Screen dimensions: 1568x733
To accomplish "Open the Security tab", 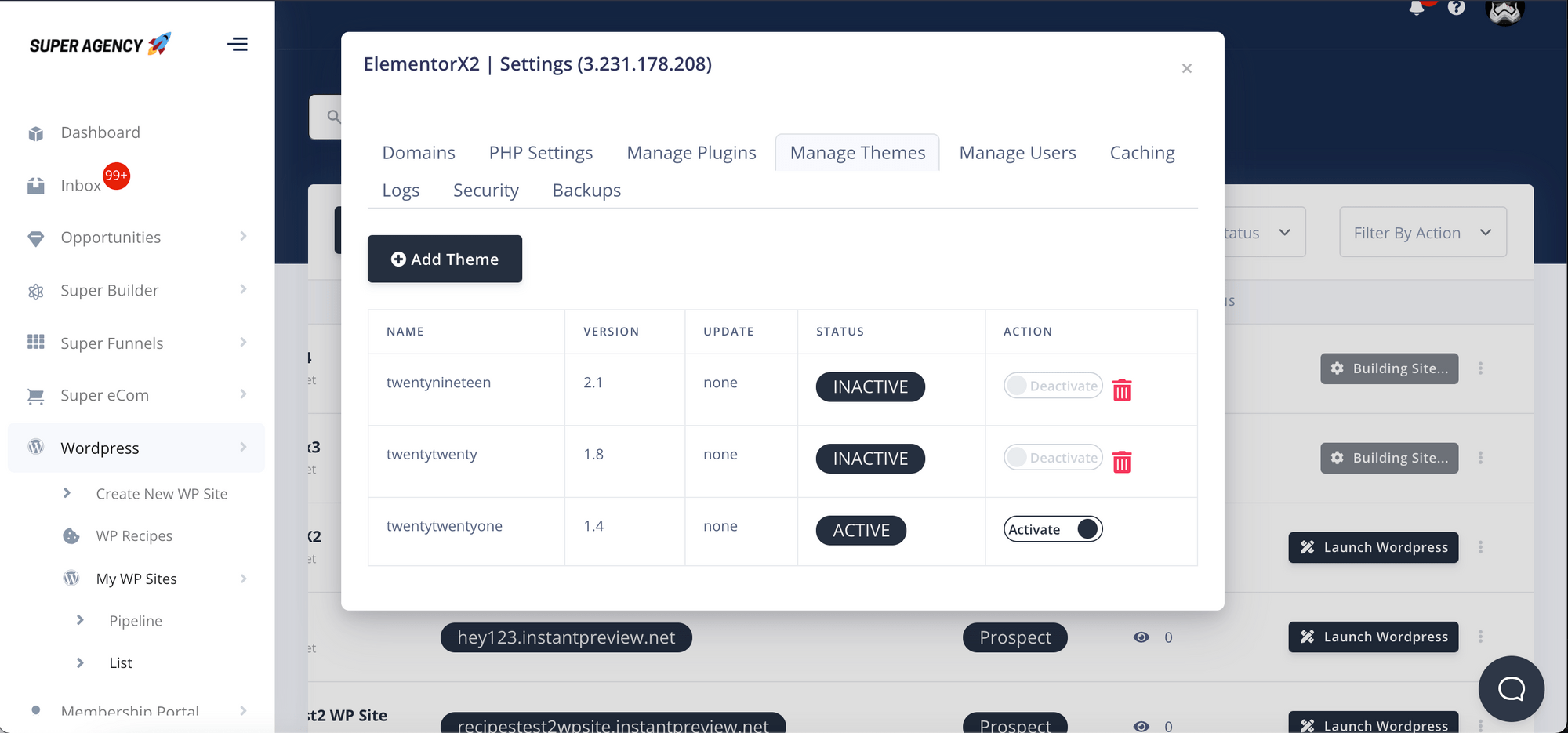I will point(486,191).
